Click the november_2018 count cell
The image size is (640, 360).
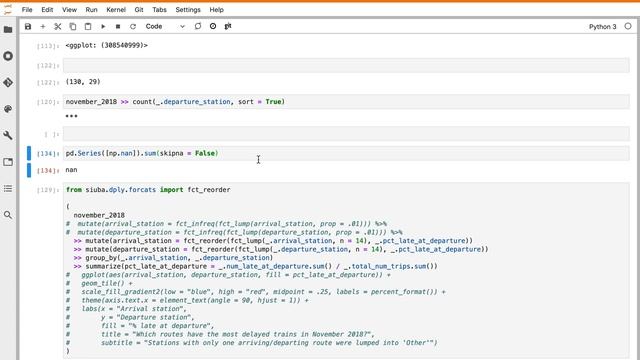coord(346,102)
